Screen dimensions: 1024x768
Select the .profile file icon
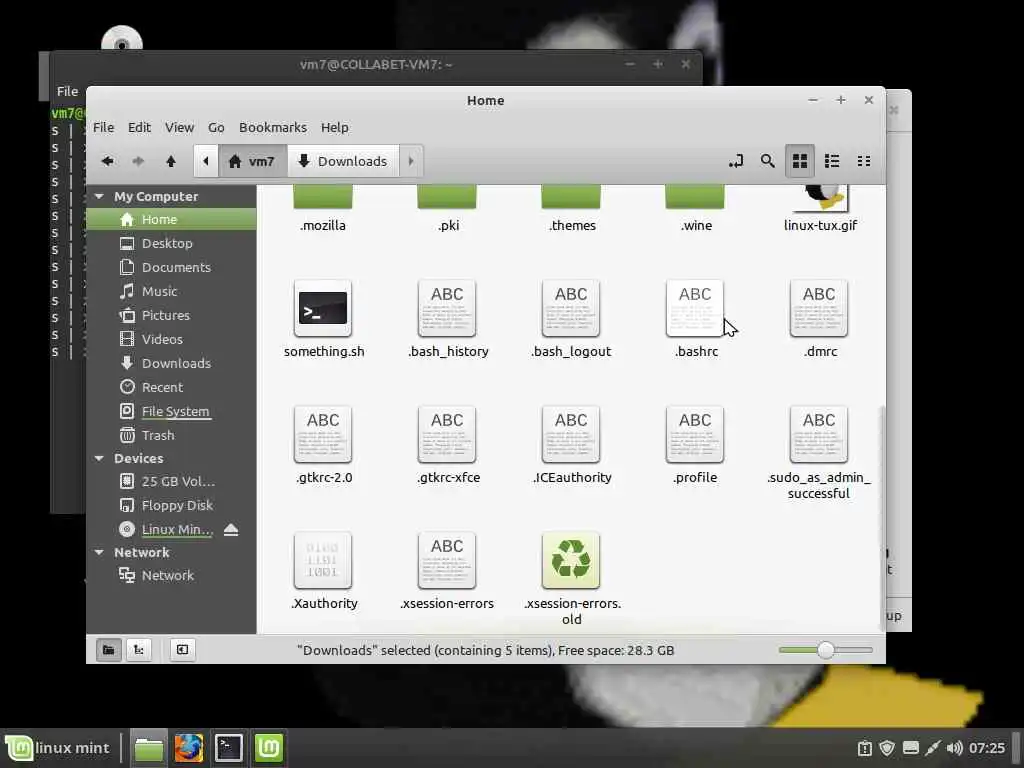695,434
